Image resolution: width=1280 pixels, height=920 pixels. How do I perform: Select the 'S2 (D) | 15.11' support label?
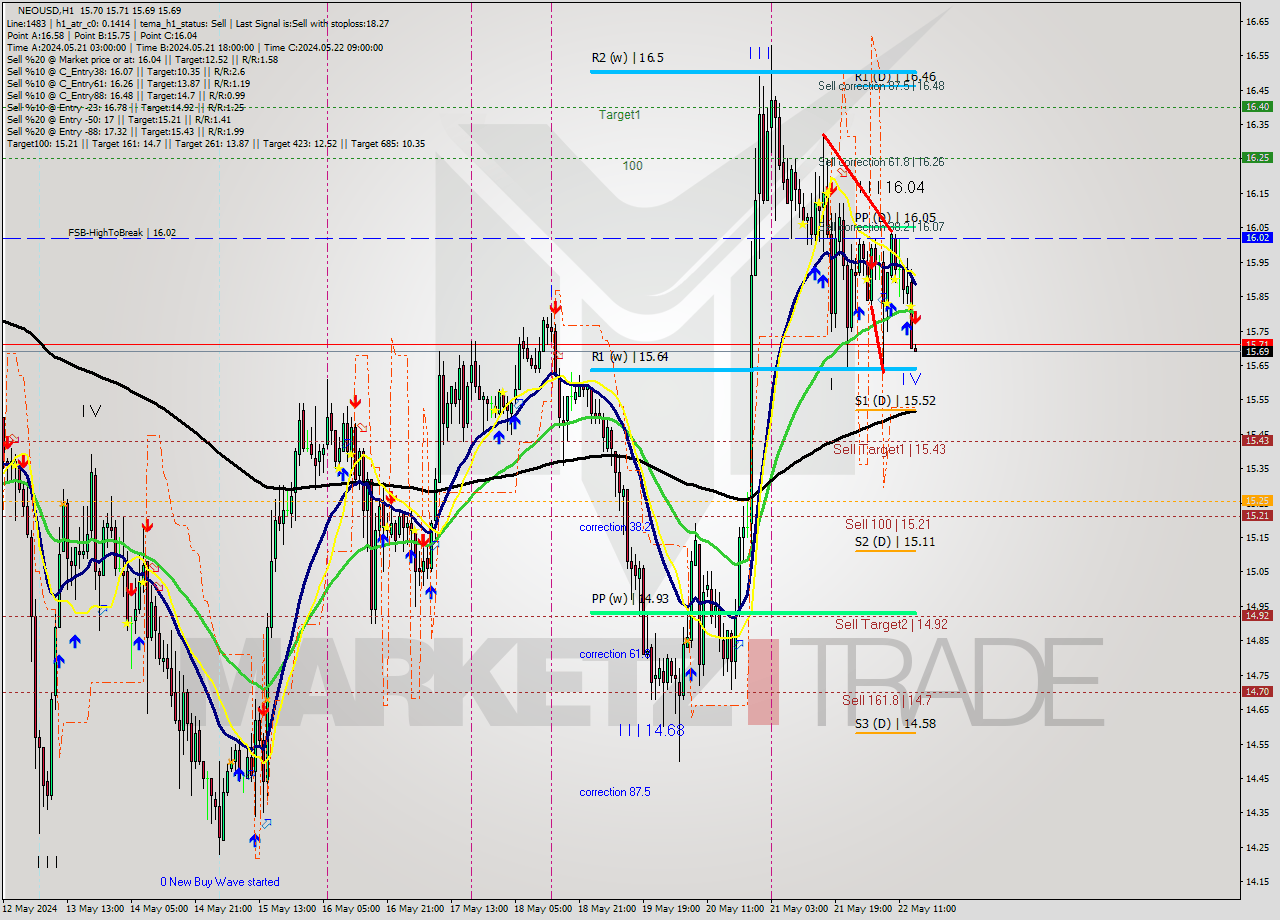[895, 541]
